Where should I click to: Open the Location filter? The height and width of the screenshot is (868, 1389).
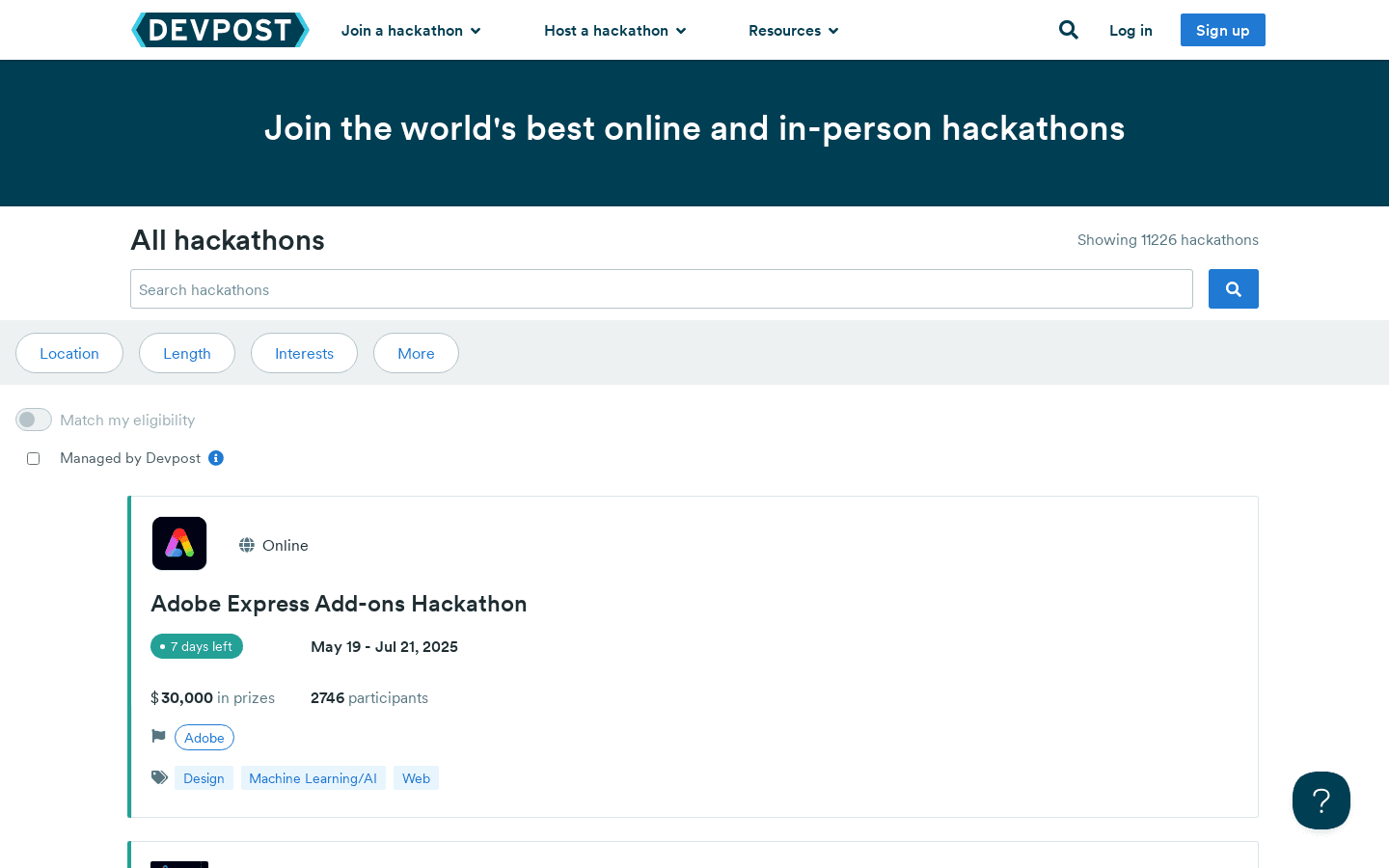click(69, 353)
